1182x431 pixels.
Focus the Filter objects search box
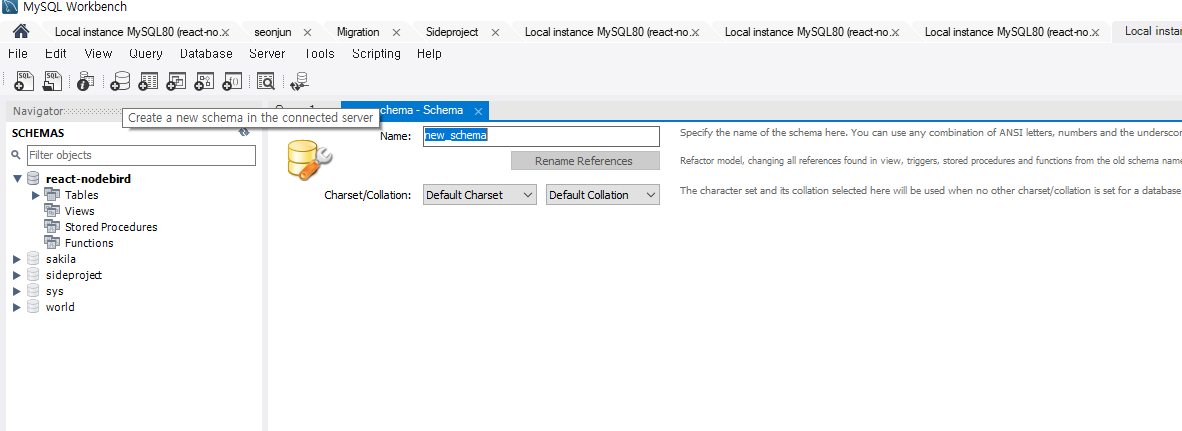[x=141, y=155]
